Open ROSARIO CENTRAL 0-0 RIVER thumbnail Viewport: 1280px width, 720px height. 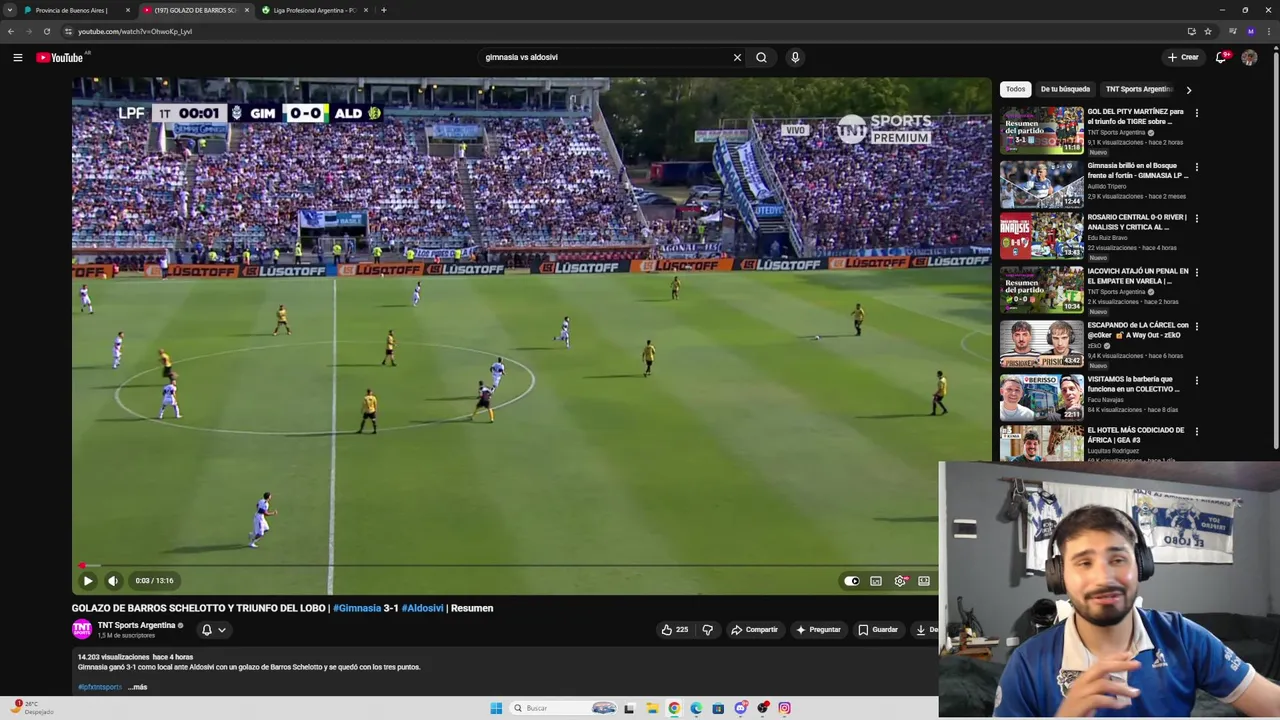[1042, 235]
